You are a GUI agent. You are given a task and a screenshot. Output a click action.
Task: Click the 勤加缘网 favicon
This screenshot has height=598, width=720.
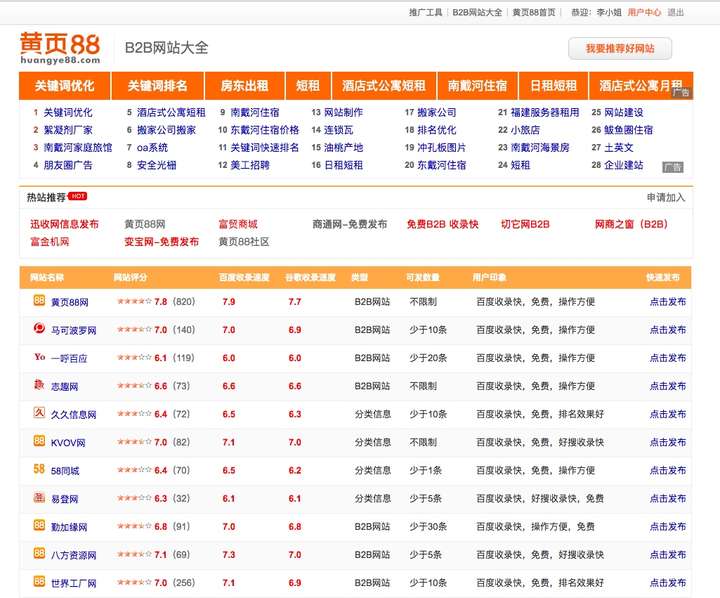pos(39,525)
